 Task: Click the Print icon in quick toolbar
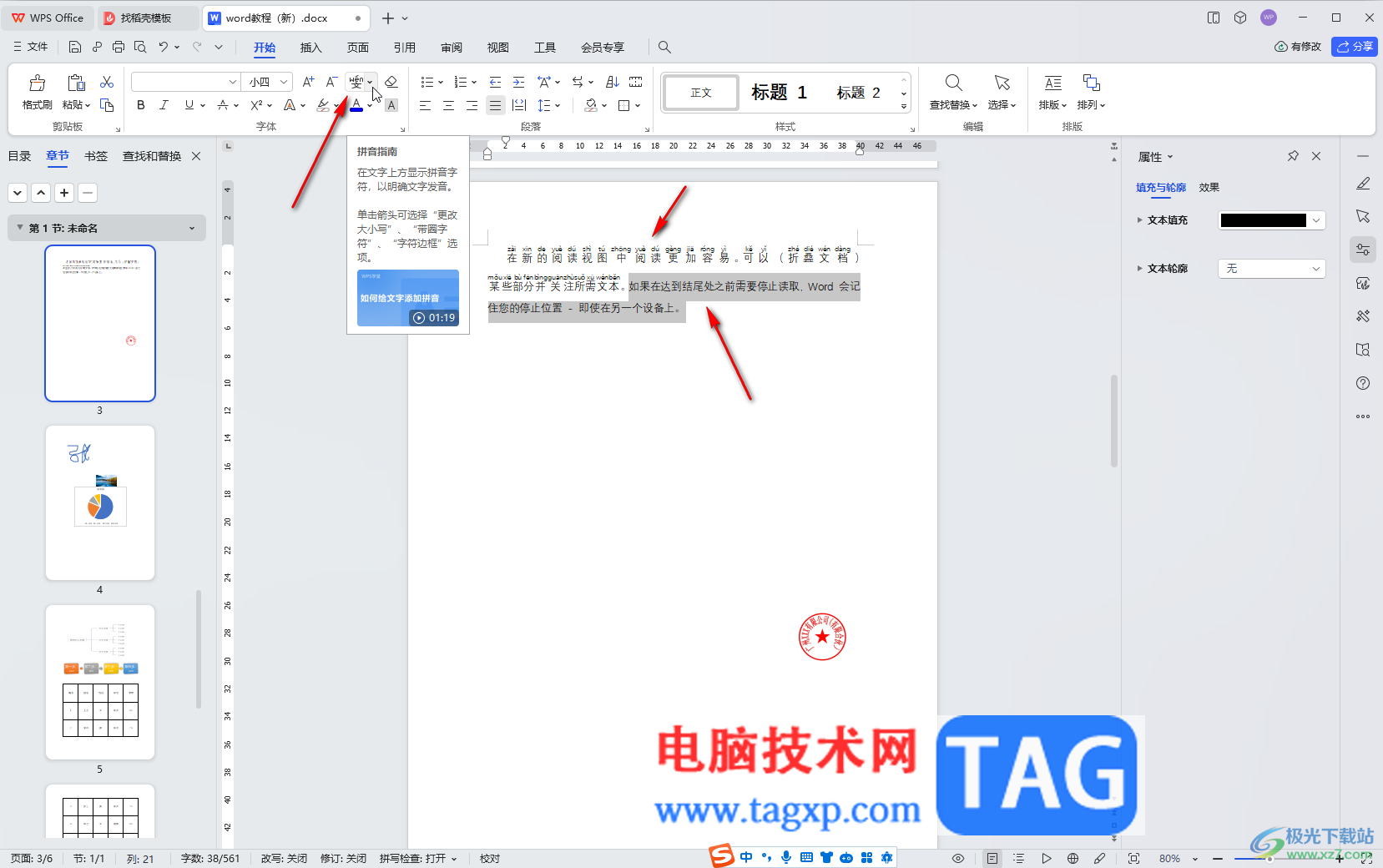click(x=118, y=47)
